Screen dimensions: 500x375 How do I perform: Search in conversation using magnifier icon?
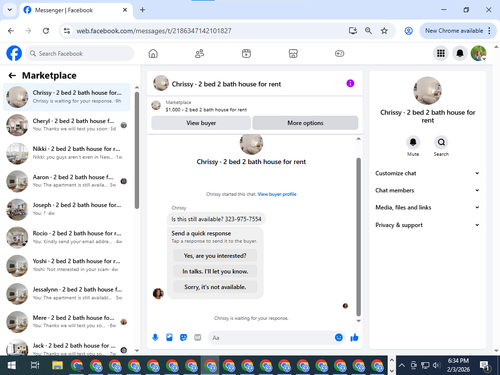coord(441,142)
